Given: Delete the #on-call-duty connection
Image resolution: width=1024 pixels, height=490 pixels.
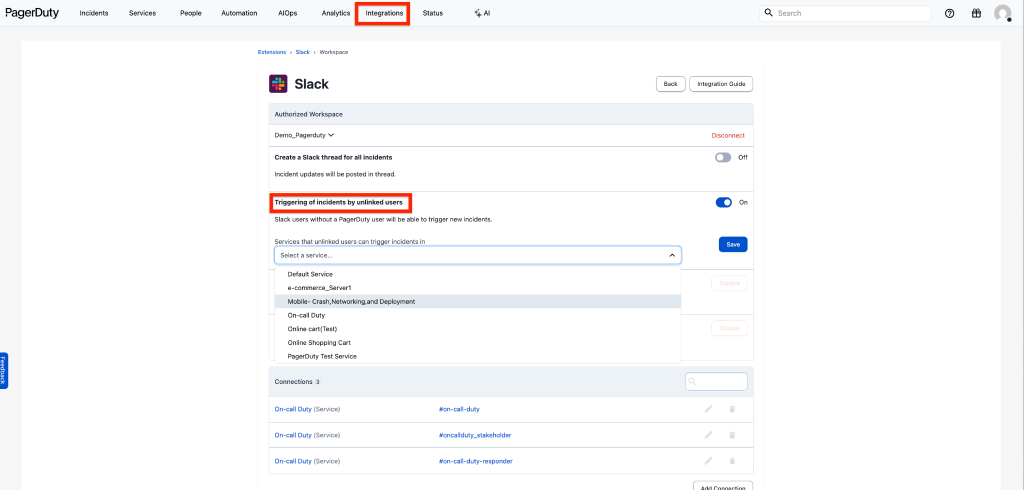Looking at the screenshot, I should tap(732, 409).
